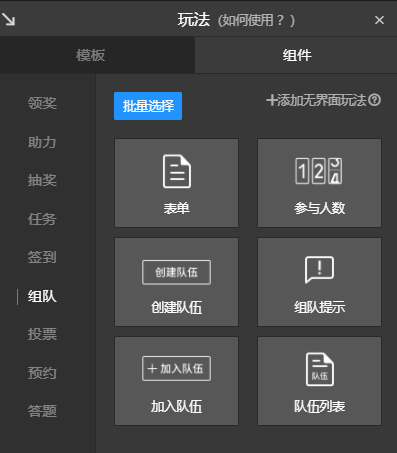Select the 投票 category
Image resolution: width=397 pixels, height=453 pixels.
(x=42, y=334)
